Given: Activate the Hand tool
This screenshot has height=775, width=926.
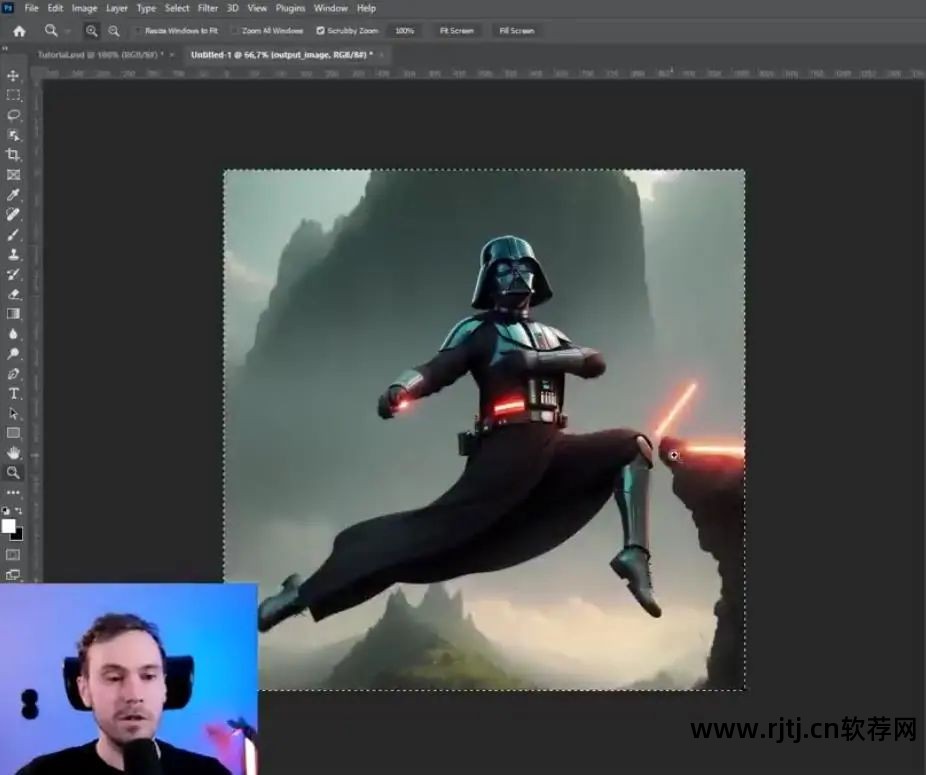Looking at the screenshot, I should click(13, 453).
